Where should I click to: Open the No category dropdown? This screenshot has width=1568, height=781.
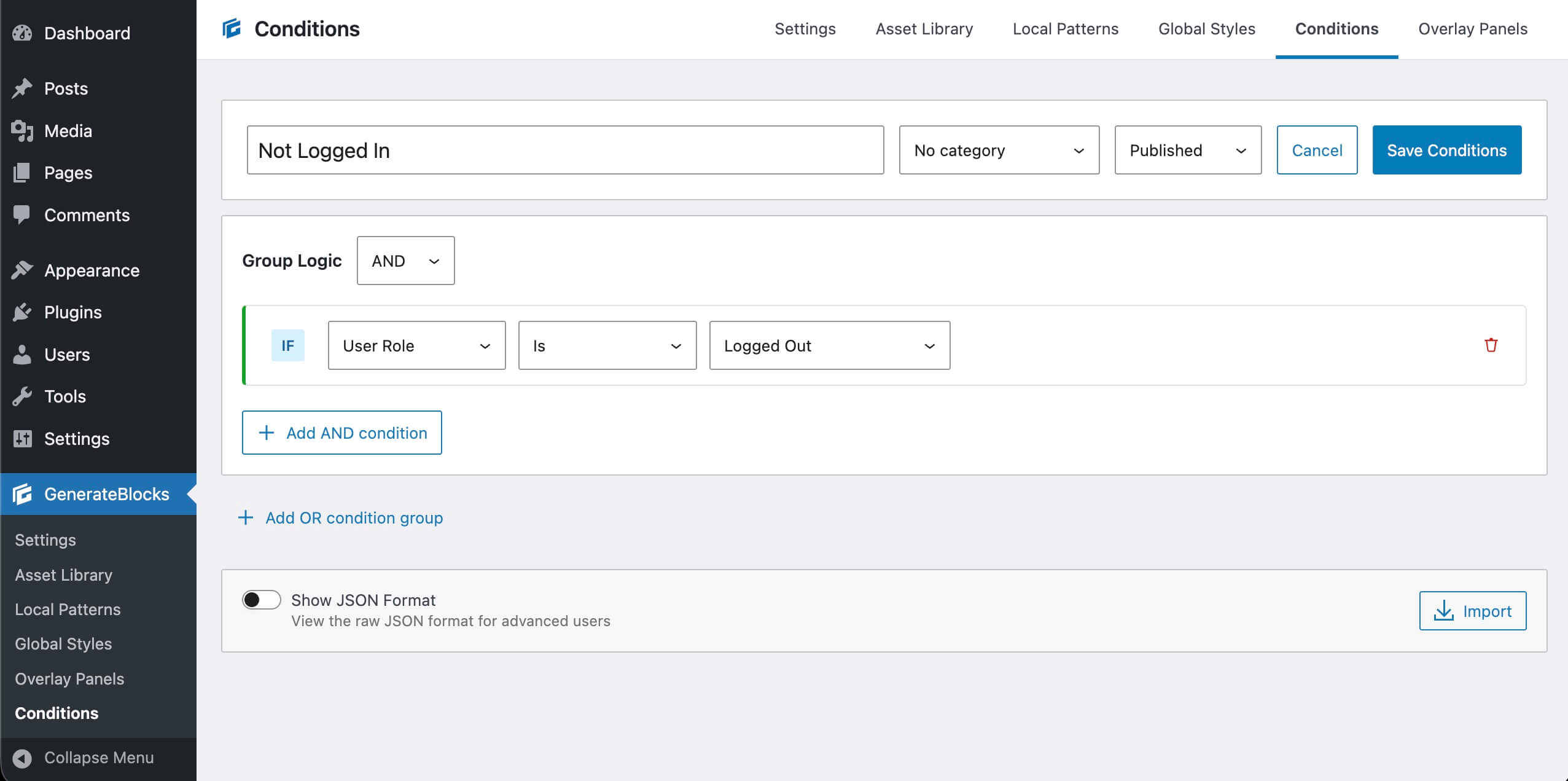tap(999, 151)
